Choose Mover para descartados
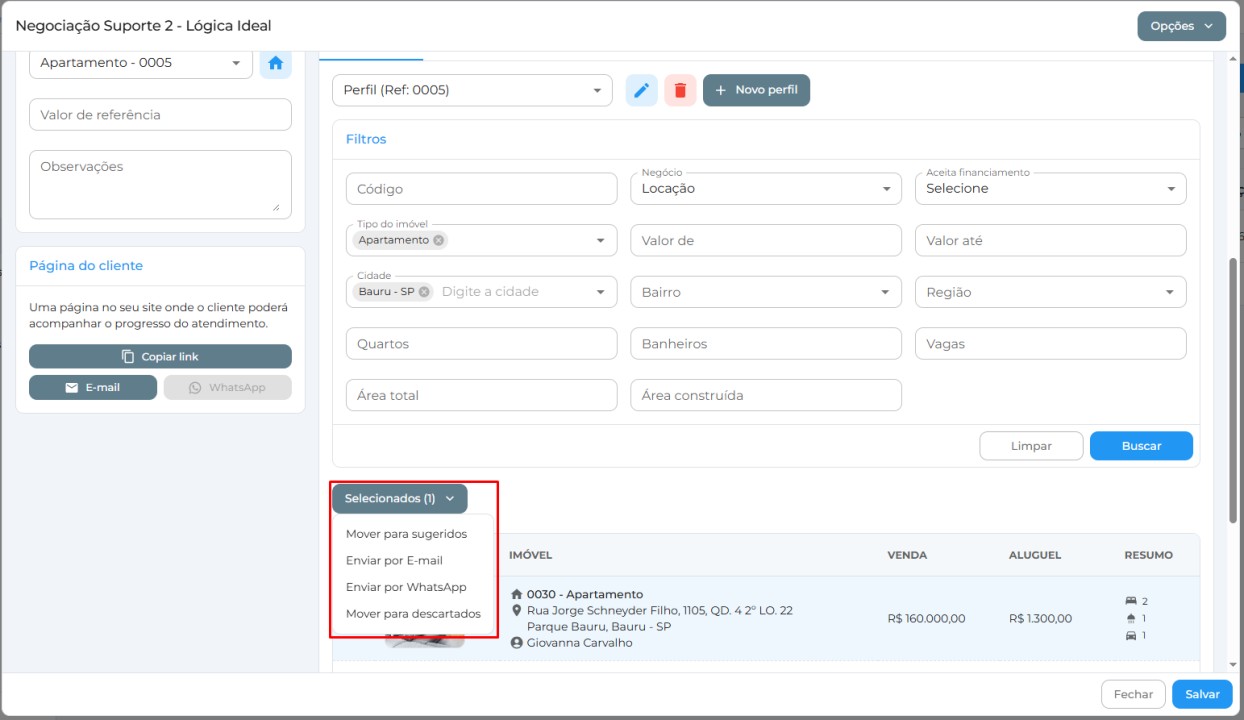This screenshot has width=1244, height=720. pos(413,614)
